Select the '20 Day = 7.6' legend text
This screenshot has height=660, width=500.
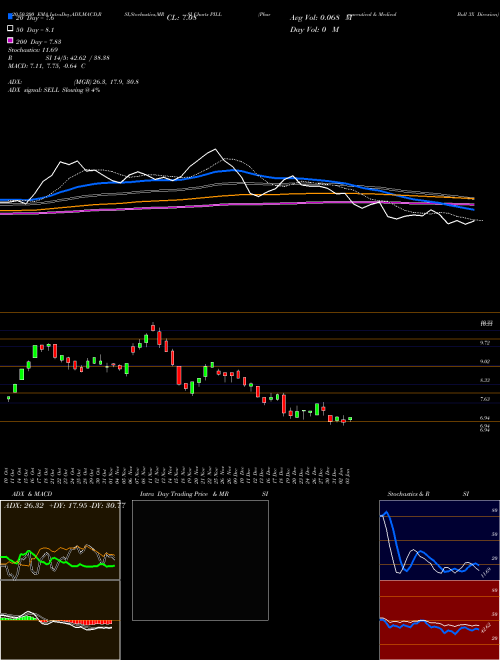pos(35,18)
